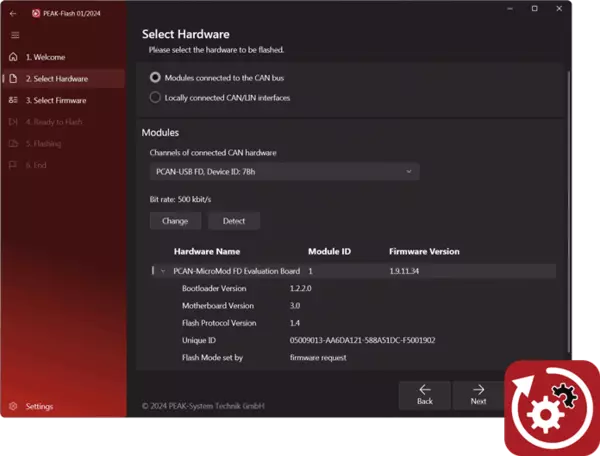The height and width of the screenshot is (456, 600).
Task: Click the Bootloader Version value 1.2.2.0
Action: point(300,288)
